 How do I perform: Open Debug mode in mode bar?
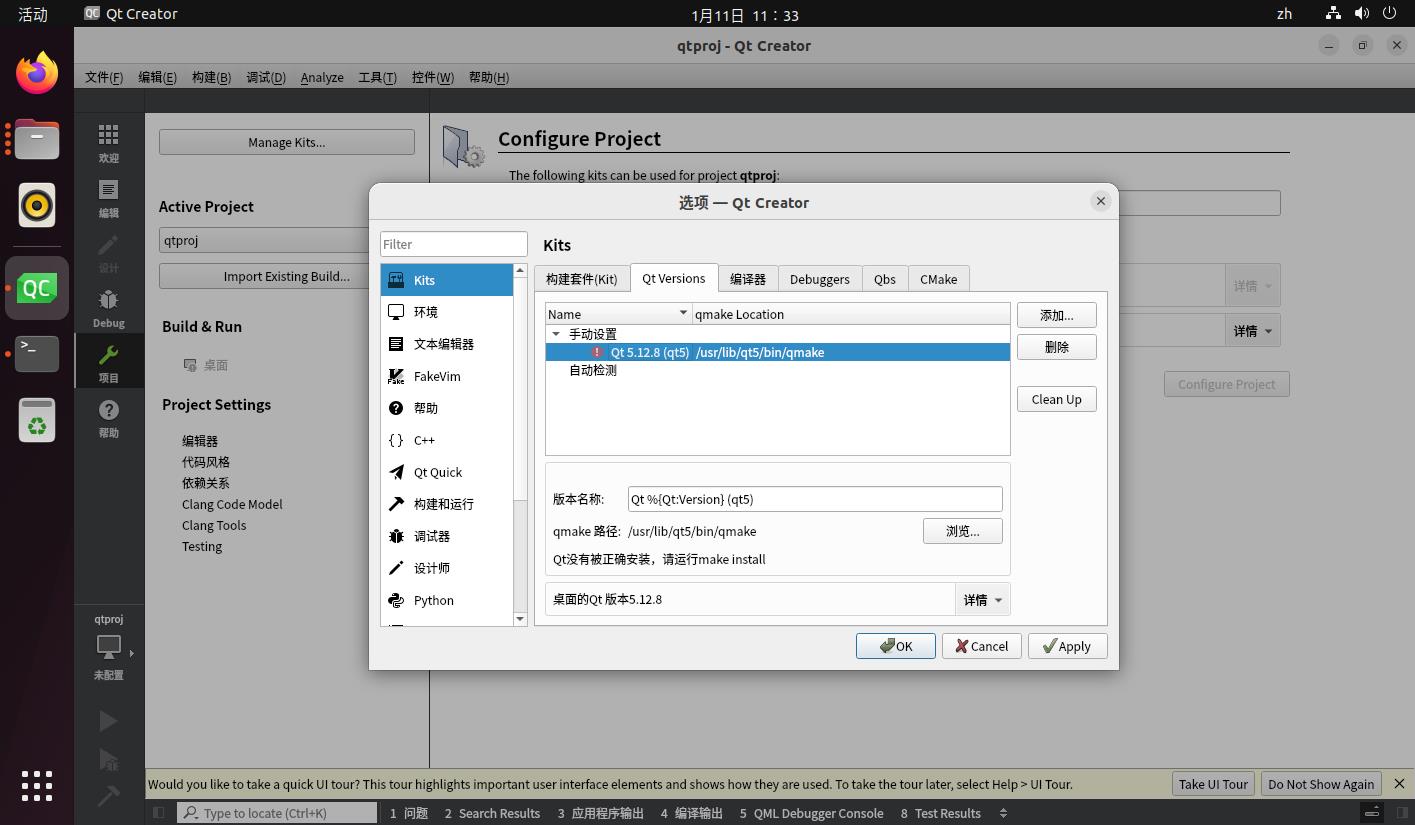pos(108,308)
